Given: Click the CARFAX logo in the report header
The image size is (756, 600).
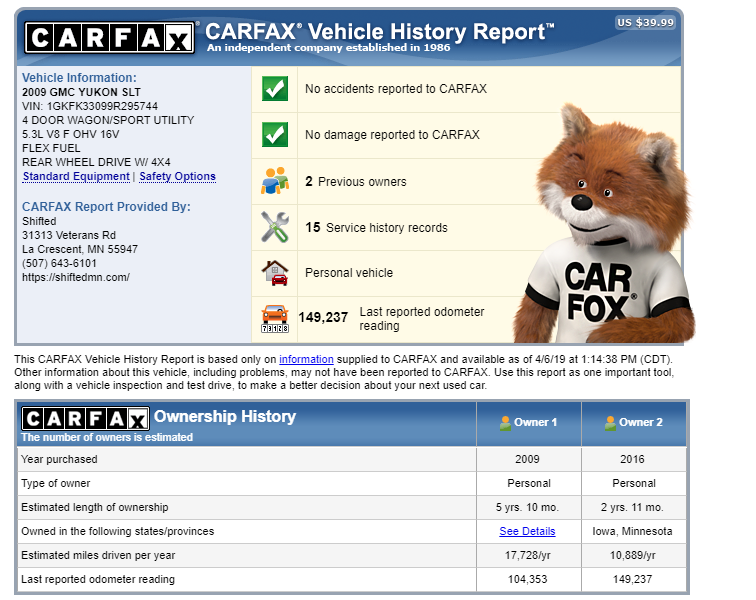Looking at the screenshot, I should (x=110, y=38).
